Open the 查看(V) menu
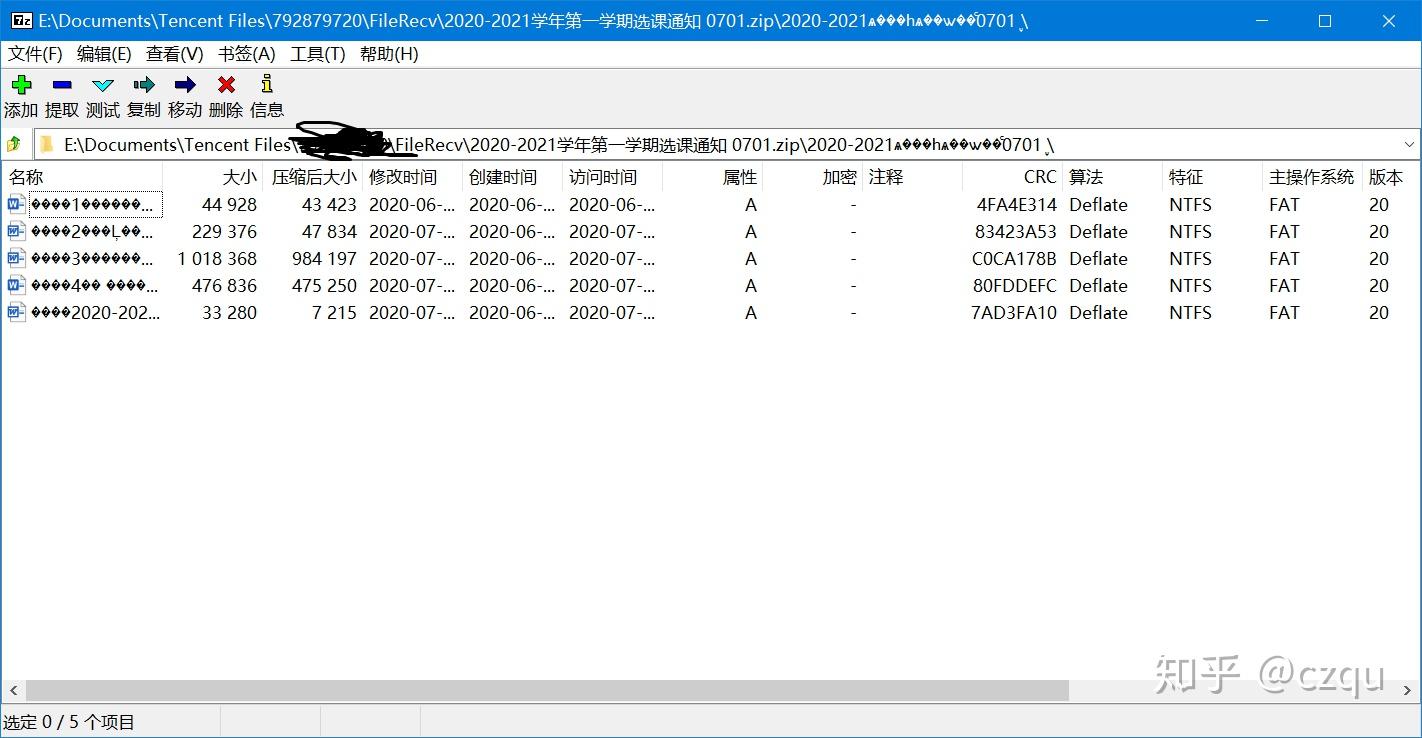Screen dimensions: 1422x738 174,54
